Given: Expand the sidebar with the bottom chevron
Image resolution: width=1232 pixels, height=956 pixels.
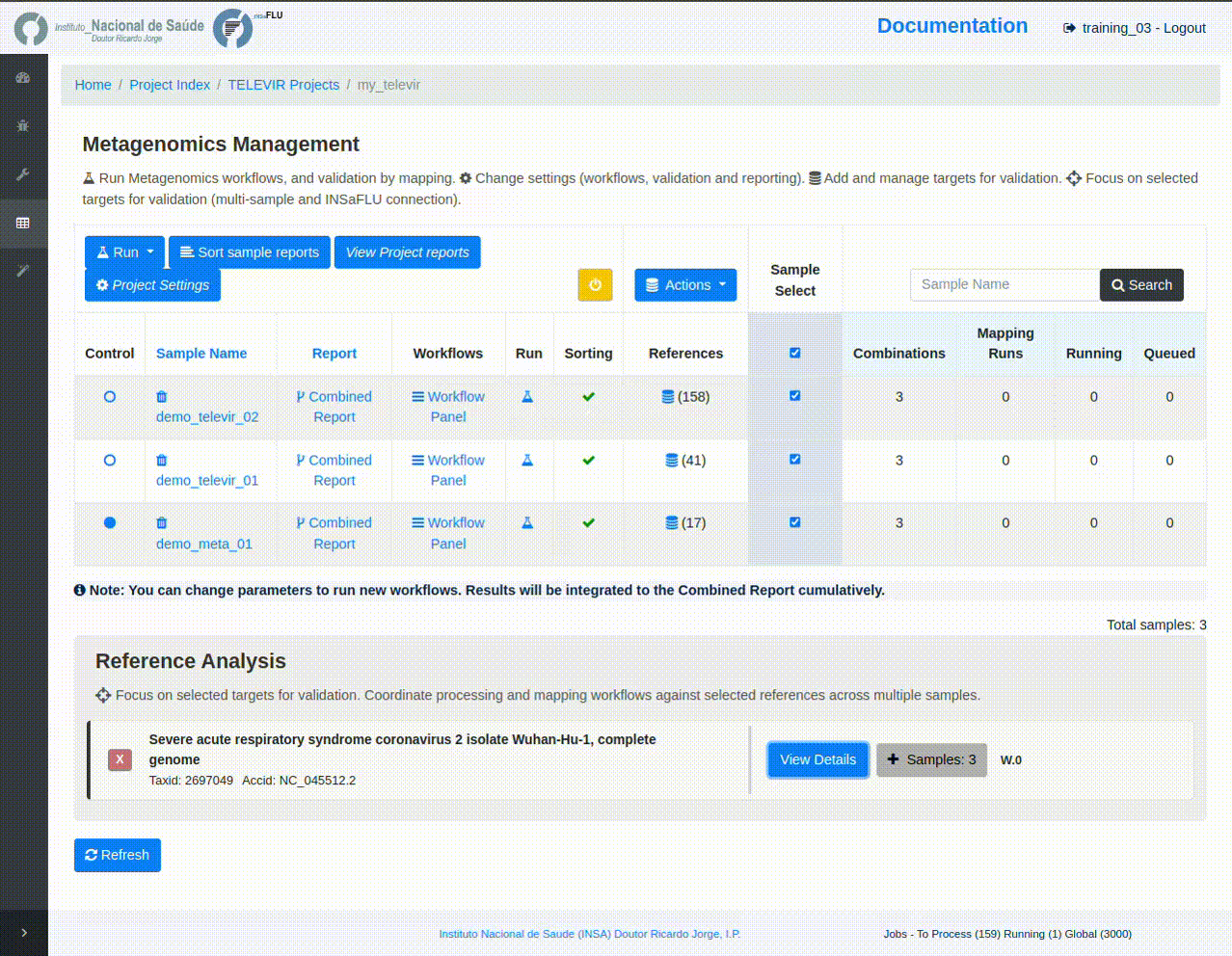Looking at the screenshot, I should pyautogui.click(x=24, y=933).
